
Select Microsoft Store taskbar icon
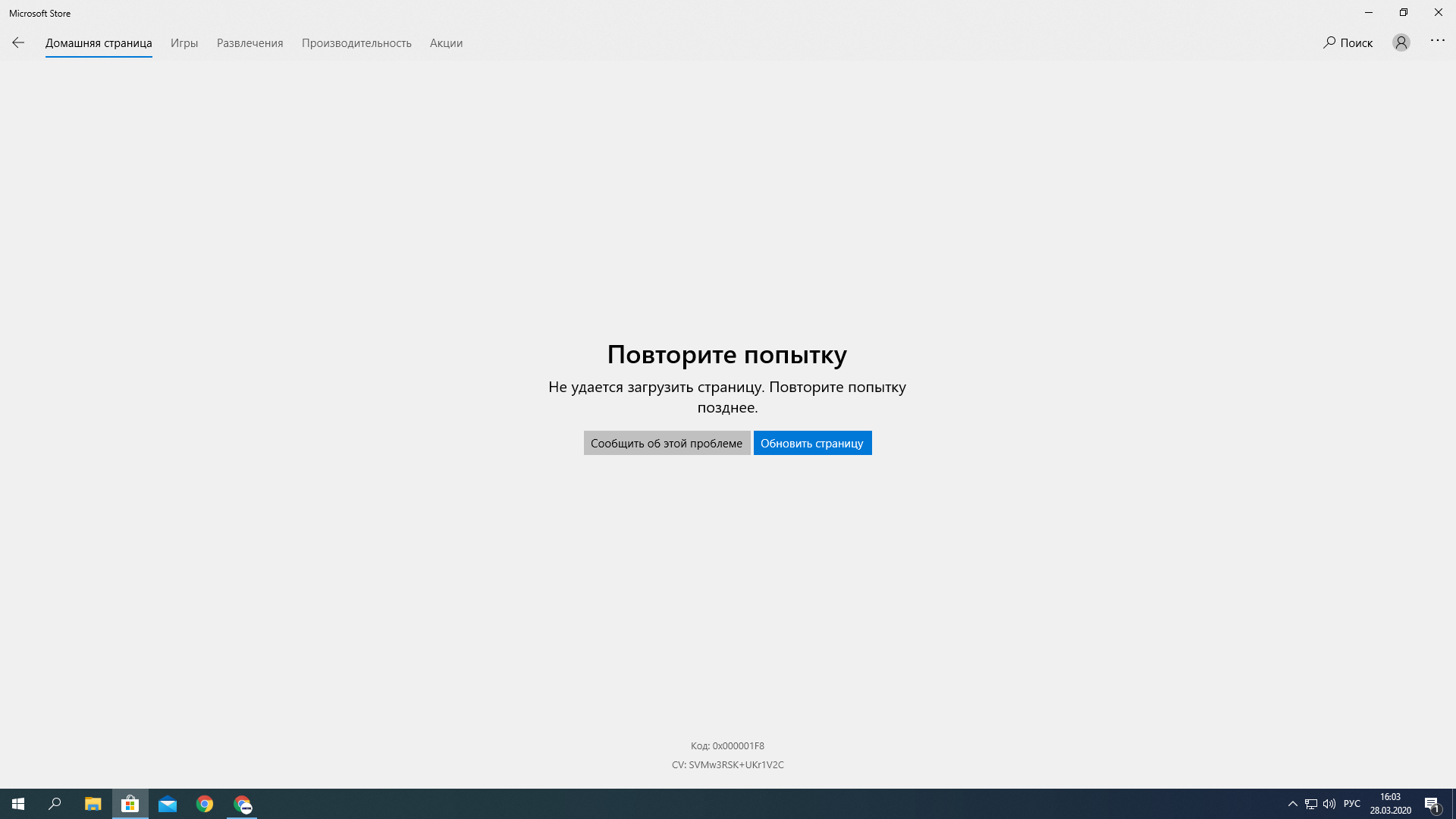tap(130, 804)
